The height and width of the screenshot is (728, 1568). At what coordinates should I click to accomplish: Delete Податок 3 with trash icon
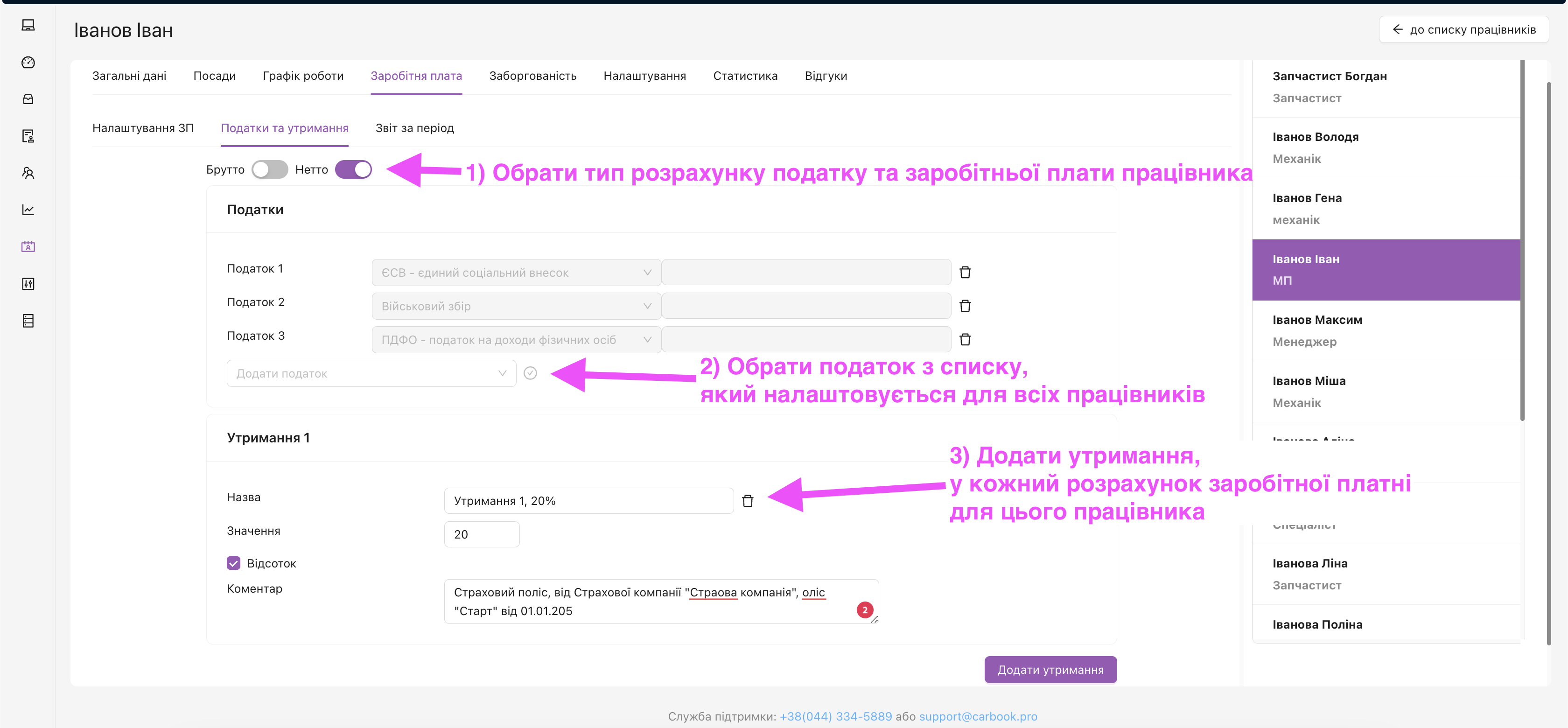click(965, 340)
